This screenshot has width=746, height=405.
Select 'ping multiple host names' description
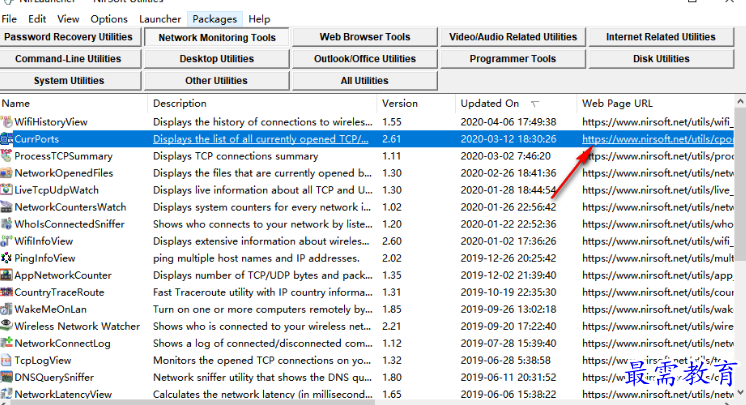(x=256, y=258)
